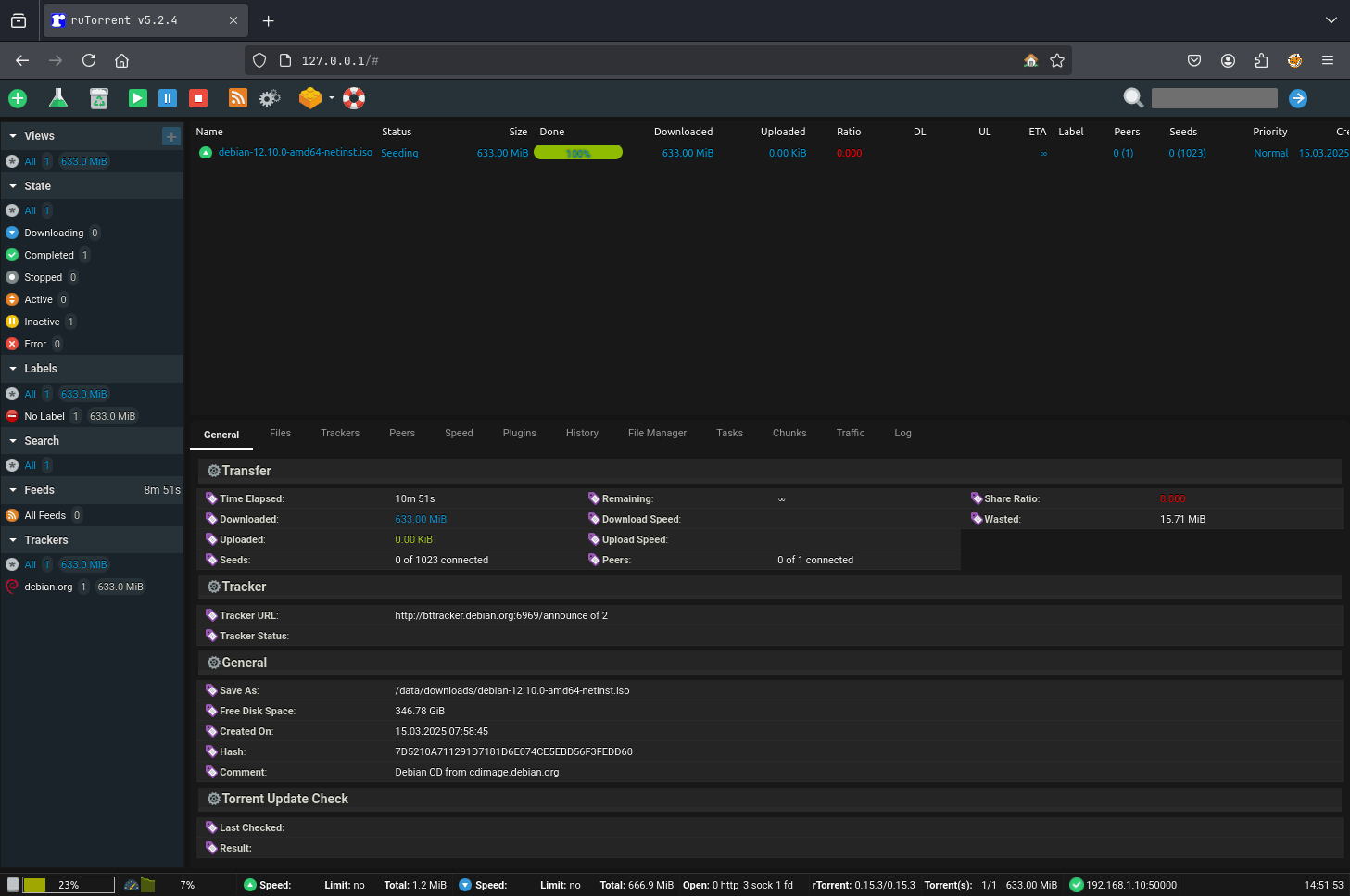Switch to the Speed tab
1350x896 pixels.
click(459, 433)
